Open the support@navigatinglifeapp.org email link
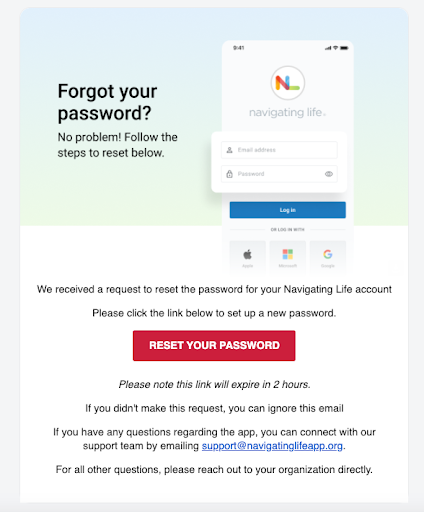The width and height of the screenshot is (424, 512). point(272,446)
